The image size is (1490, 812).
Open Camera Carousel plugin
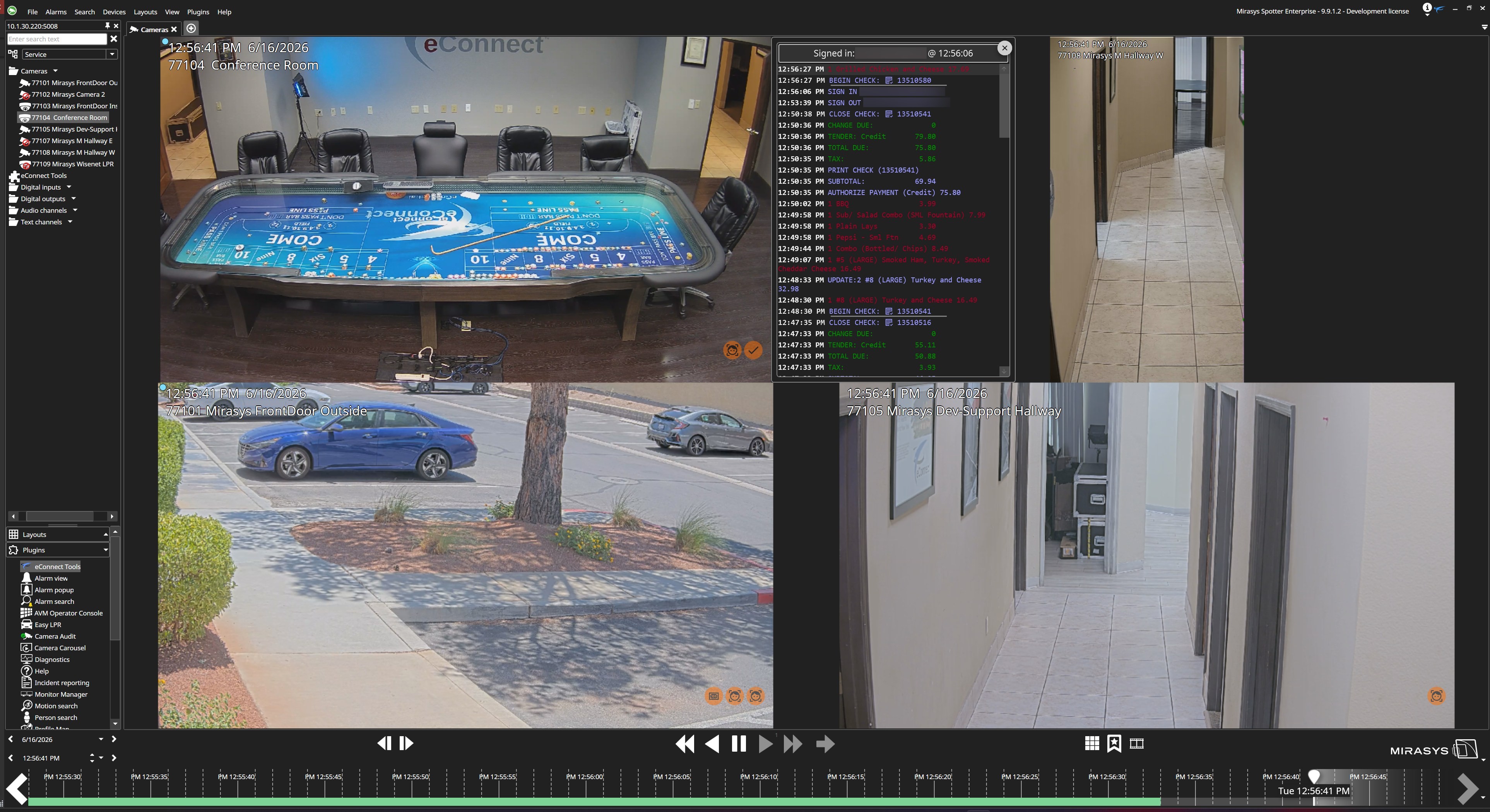point(53,647)
